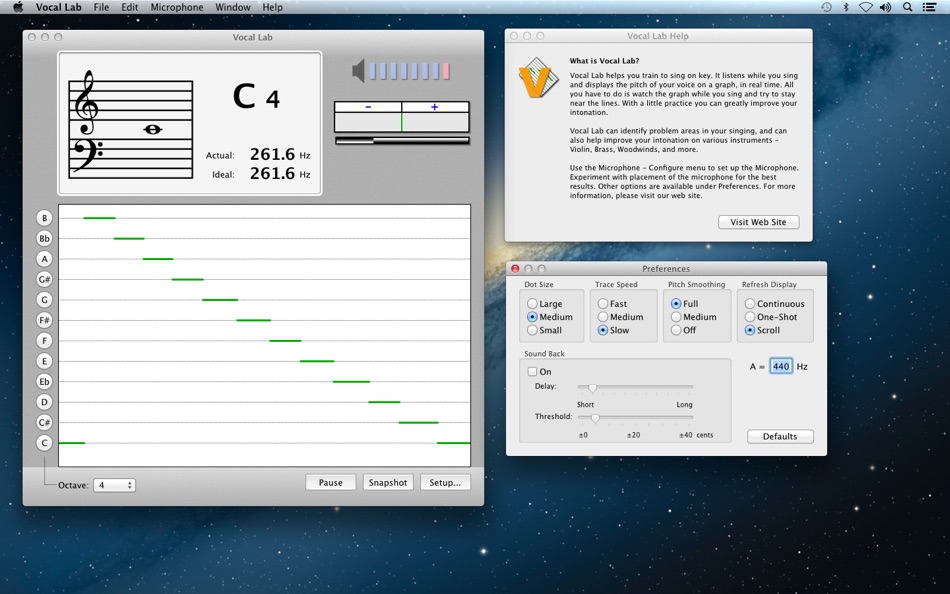Image resolution: width=950 pixels, height=594 pixels.
Task: Click the Snapshot button
Action: 388,482
